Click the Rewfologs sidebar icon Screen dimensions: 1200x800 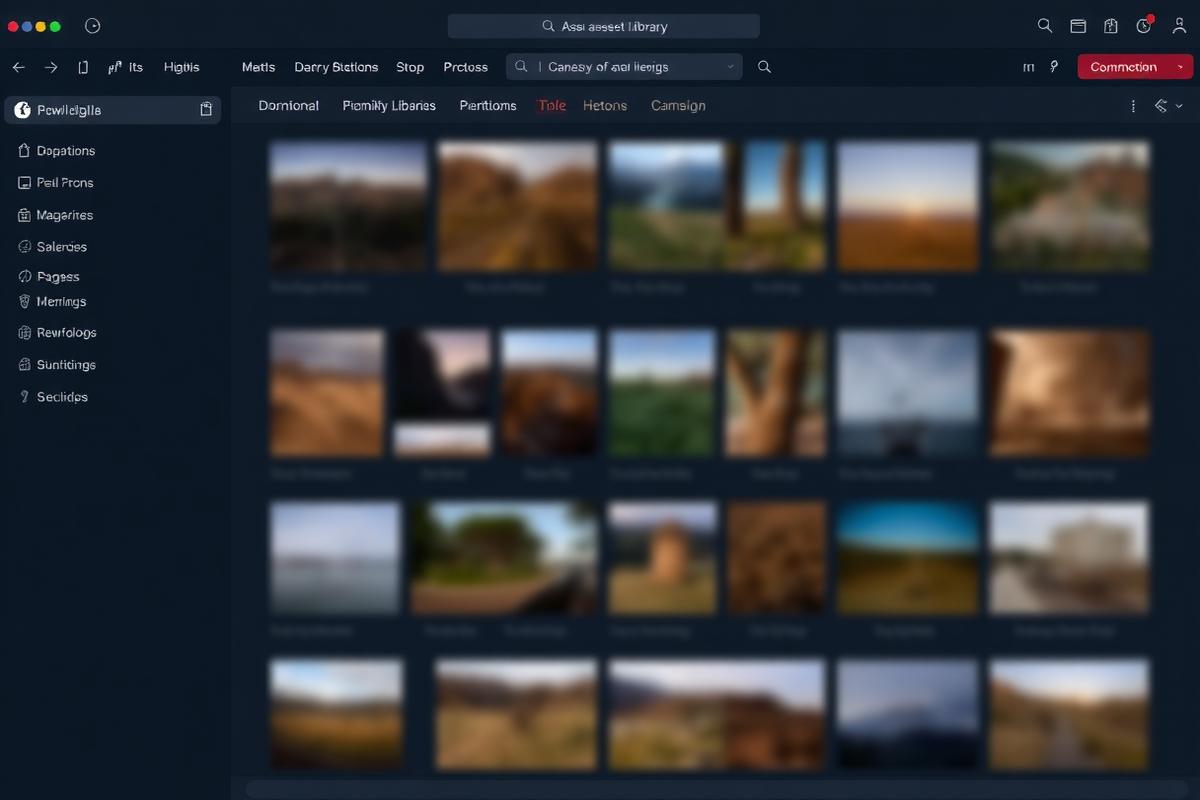[x=25, y=333]
